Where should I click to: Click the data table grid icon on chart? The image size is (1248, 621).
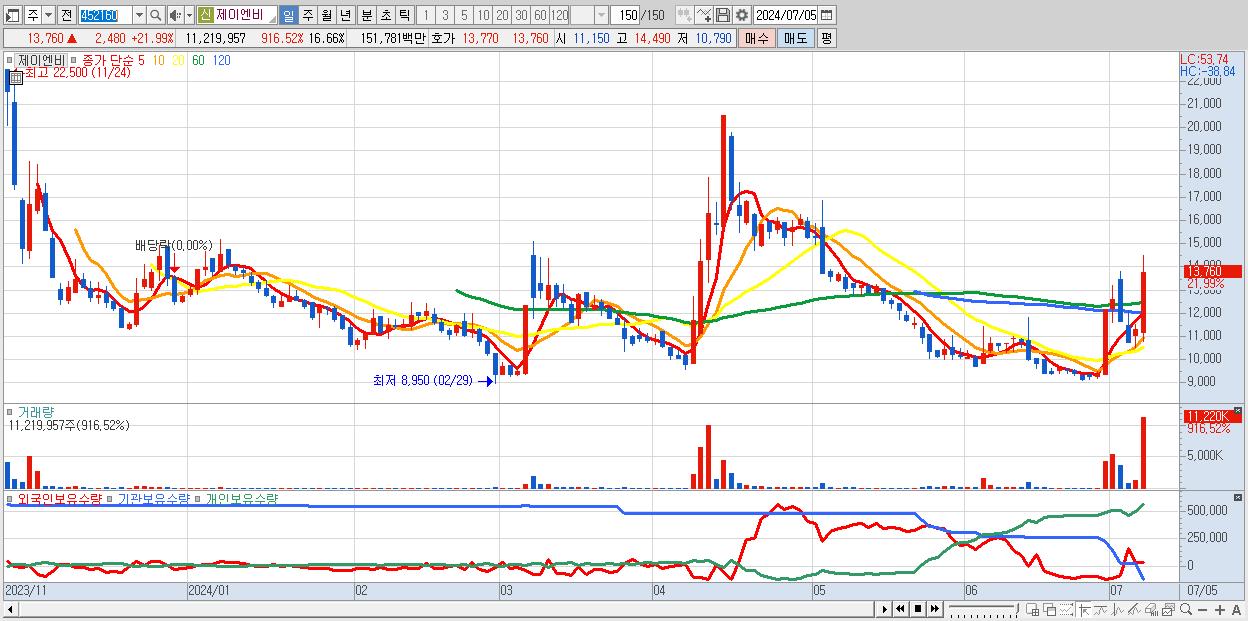[x=16, y=77]
